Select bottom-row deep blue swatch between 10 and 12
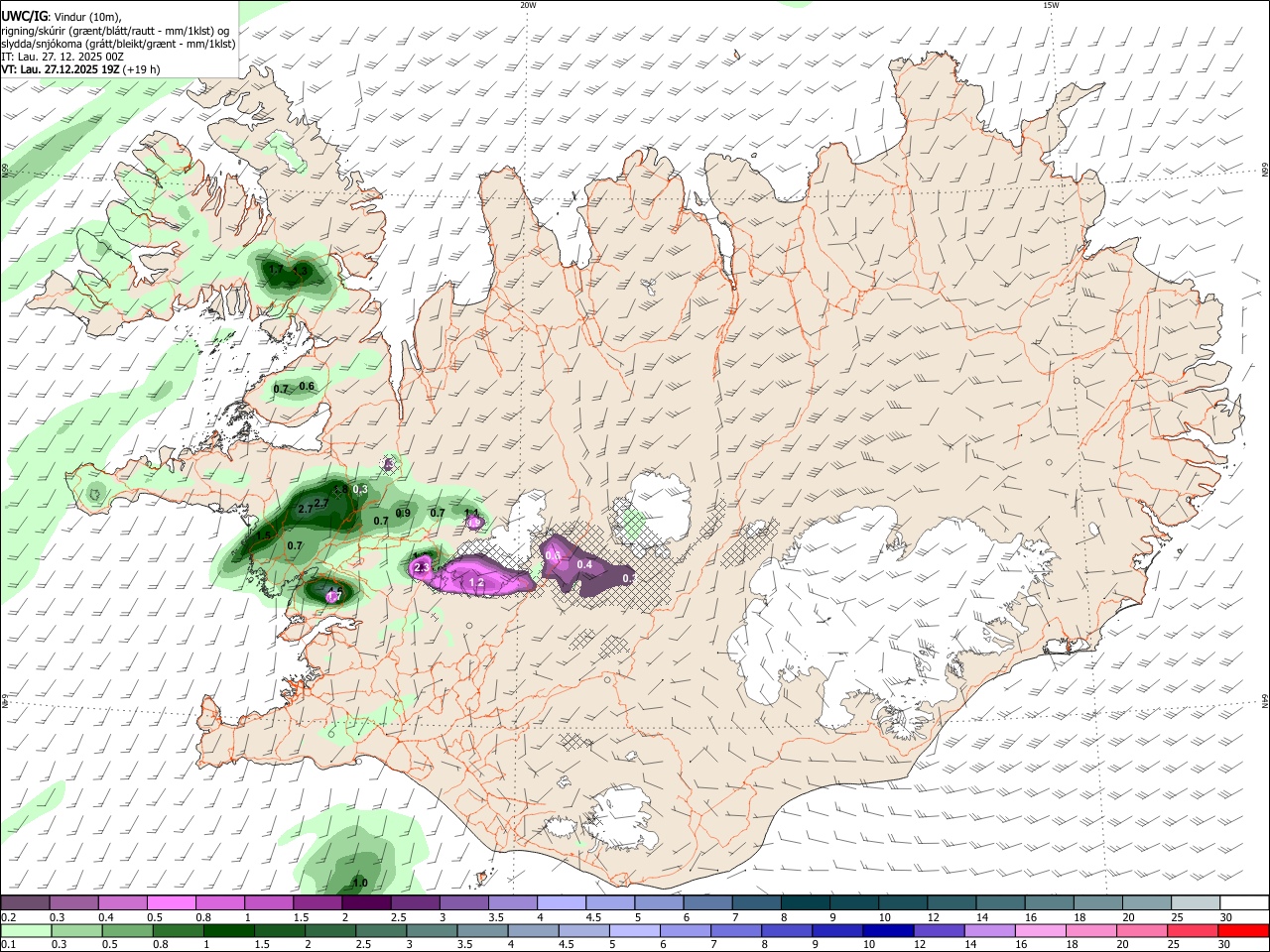 pos(888,930)
